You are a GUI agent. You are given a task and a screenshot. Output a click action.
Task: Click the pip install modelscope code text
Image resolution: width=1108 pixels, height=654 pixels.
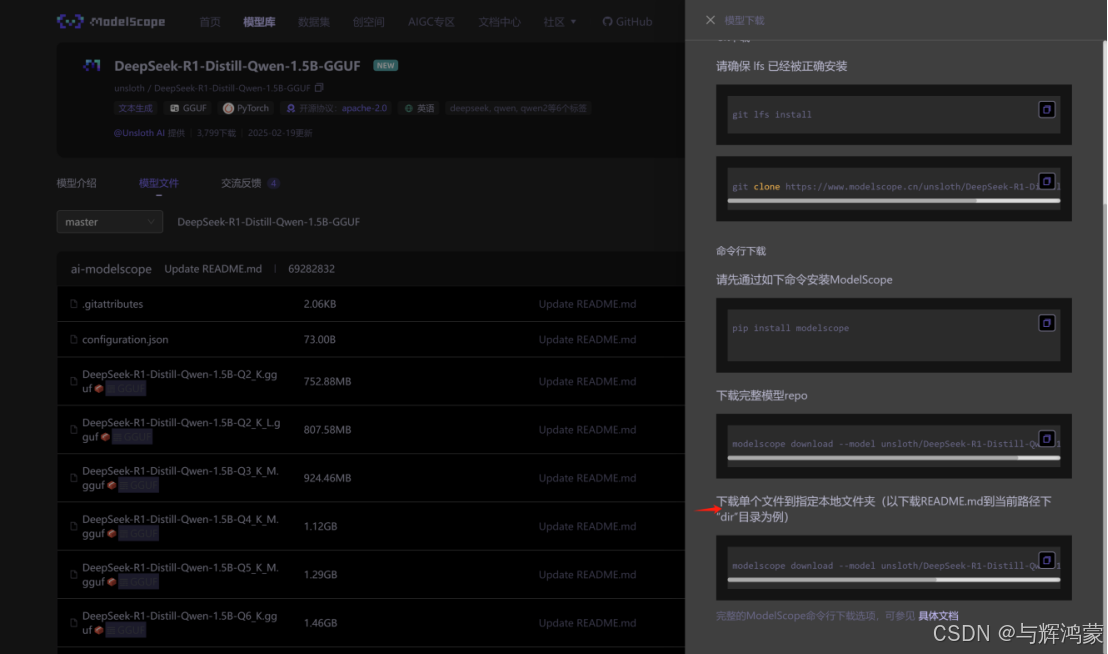(791, 328)
